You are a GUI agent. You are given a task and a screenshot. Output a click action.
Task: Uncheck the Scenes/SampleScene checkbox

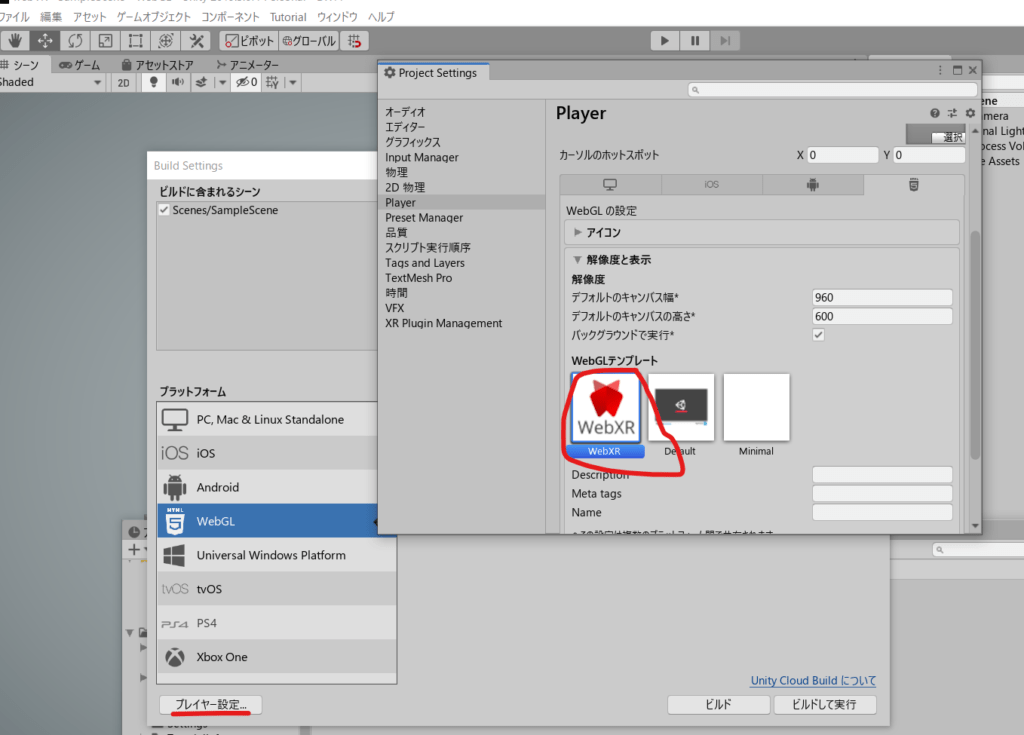pos(164,211)
